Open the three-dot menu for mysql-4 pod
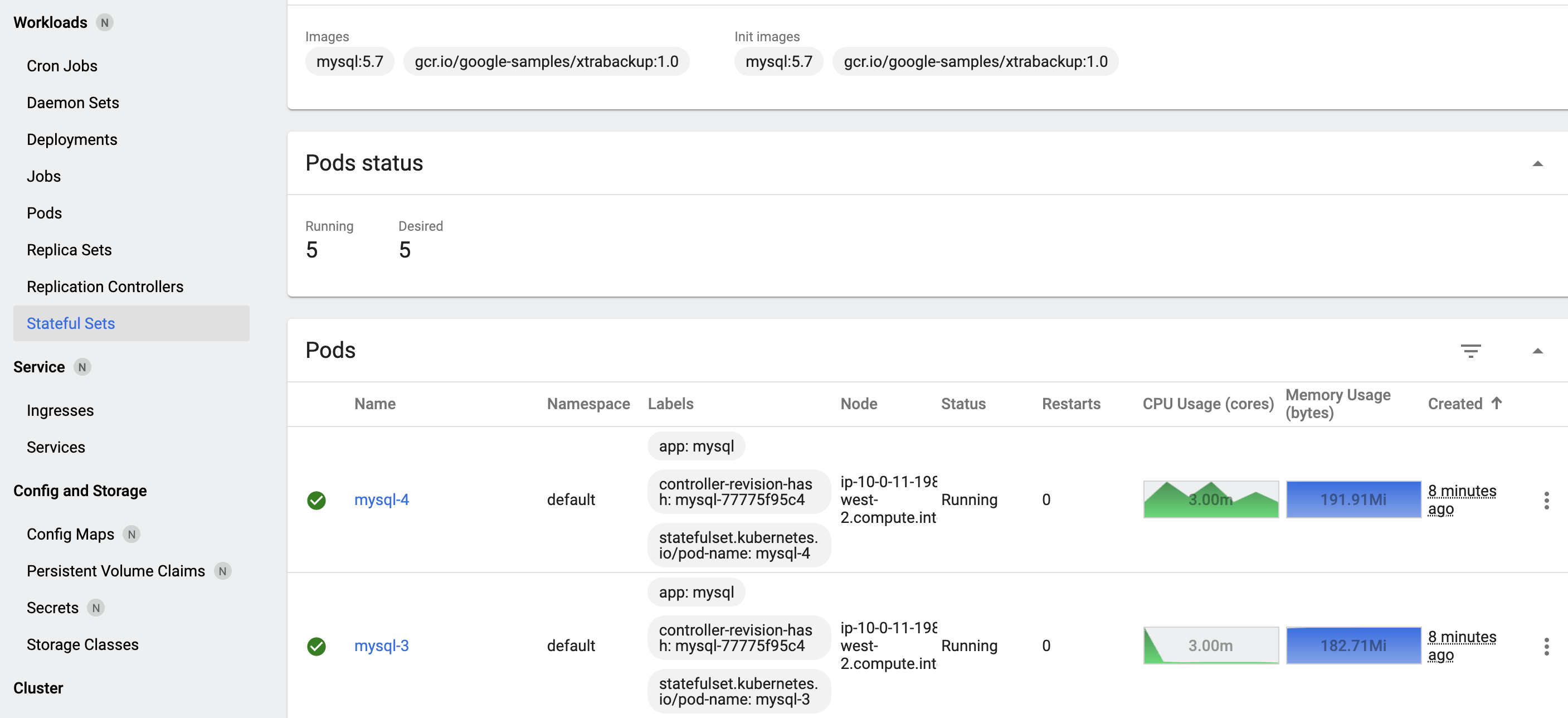Viewport: 1568px width, 718px height. click(x=1547, y=499)
